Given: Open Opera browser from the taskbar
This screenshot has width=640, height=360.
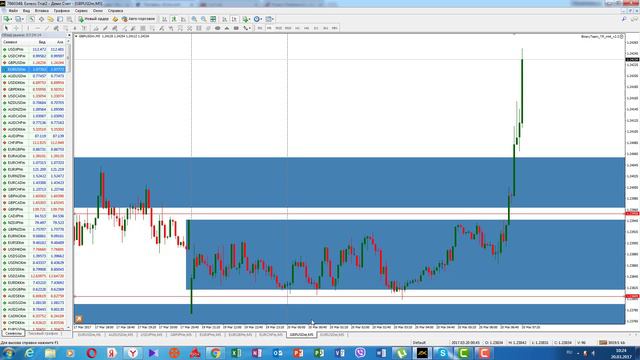Looking at the screenshot, I should [91, 353].
